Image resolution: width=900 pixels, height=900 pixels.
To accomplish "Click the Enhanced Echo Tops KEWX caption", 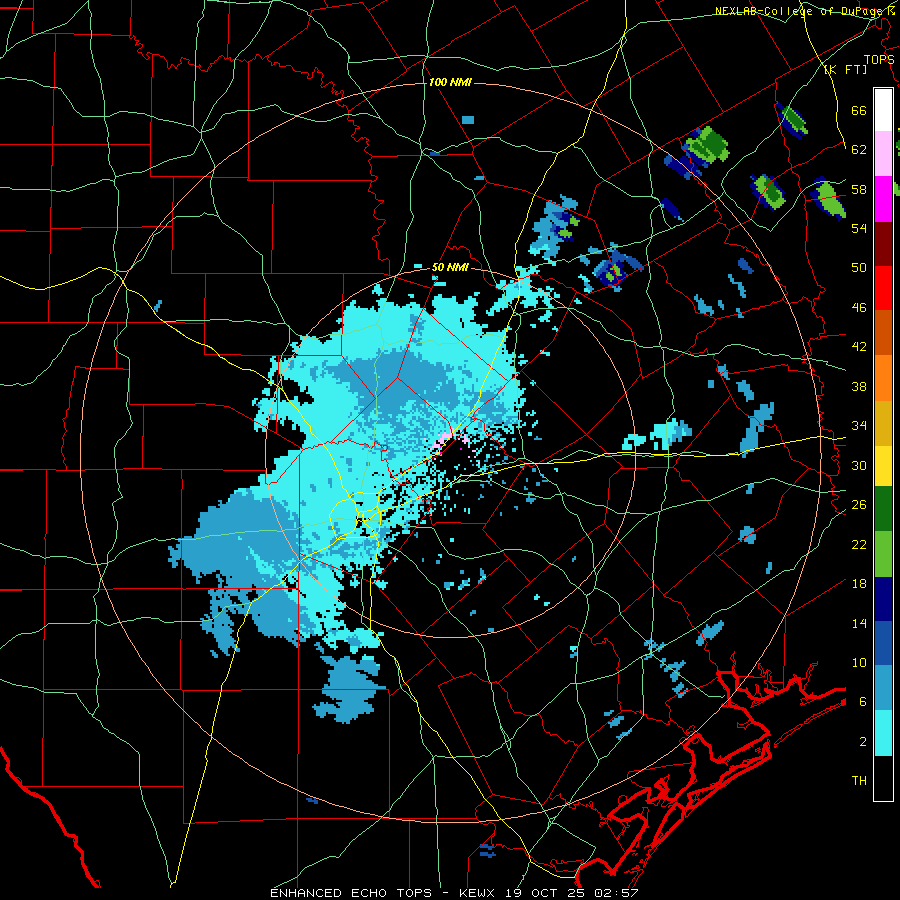I will [454, 893].
